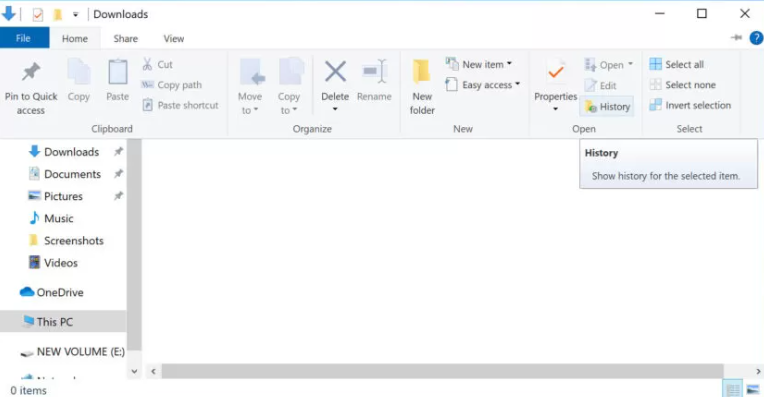
Task: Click the ribbon pin icon
Action: tap(736, 38)
